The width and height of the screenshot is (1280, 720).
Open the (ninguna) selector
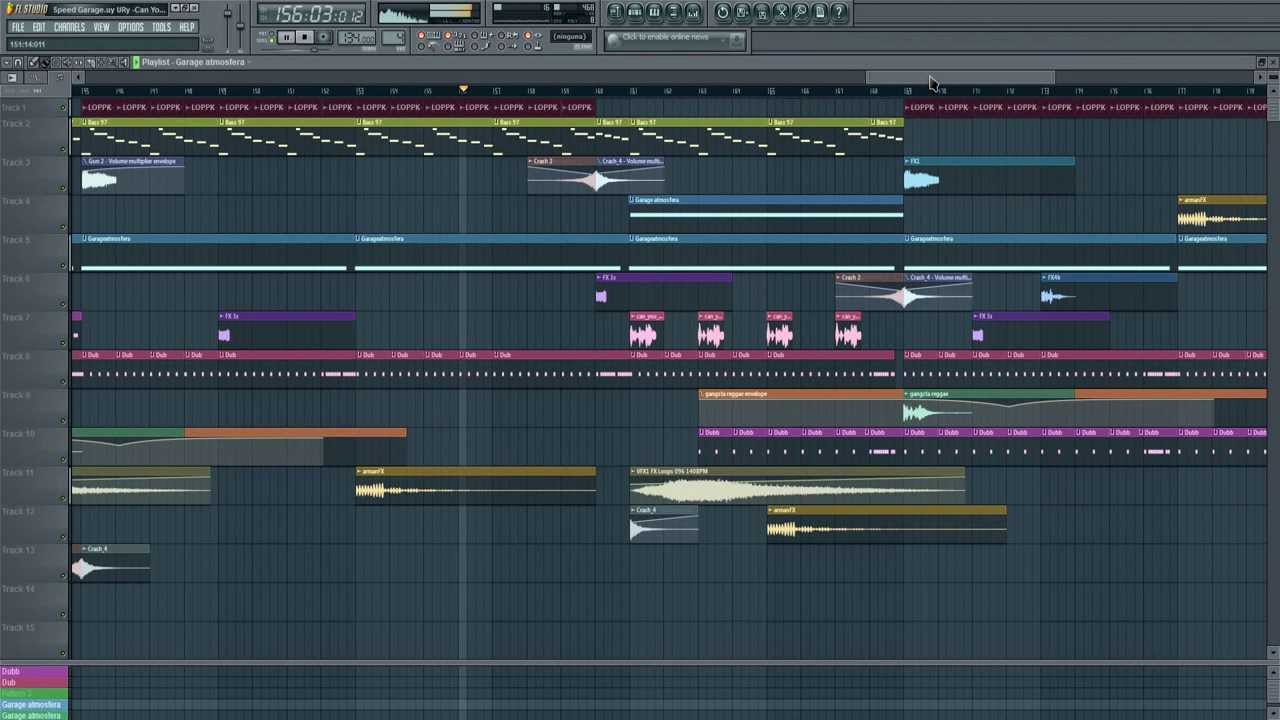click(x=571, y=37)
